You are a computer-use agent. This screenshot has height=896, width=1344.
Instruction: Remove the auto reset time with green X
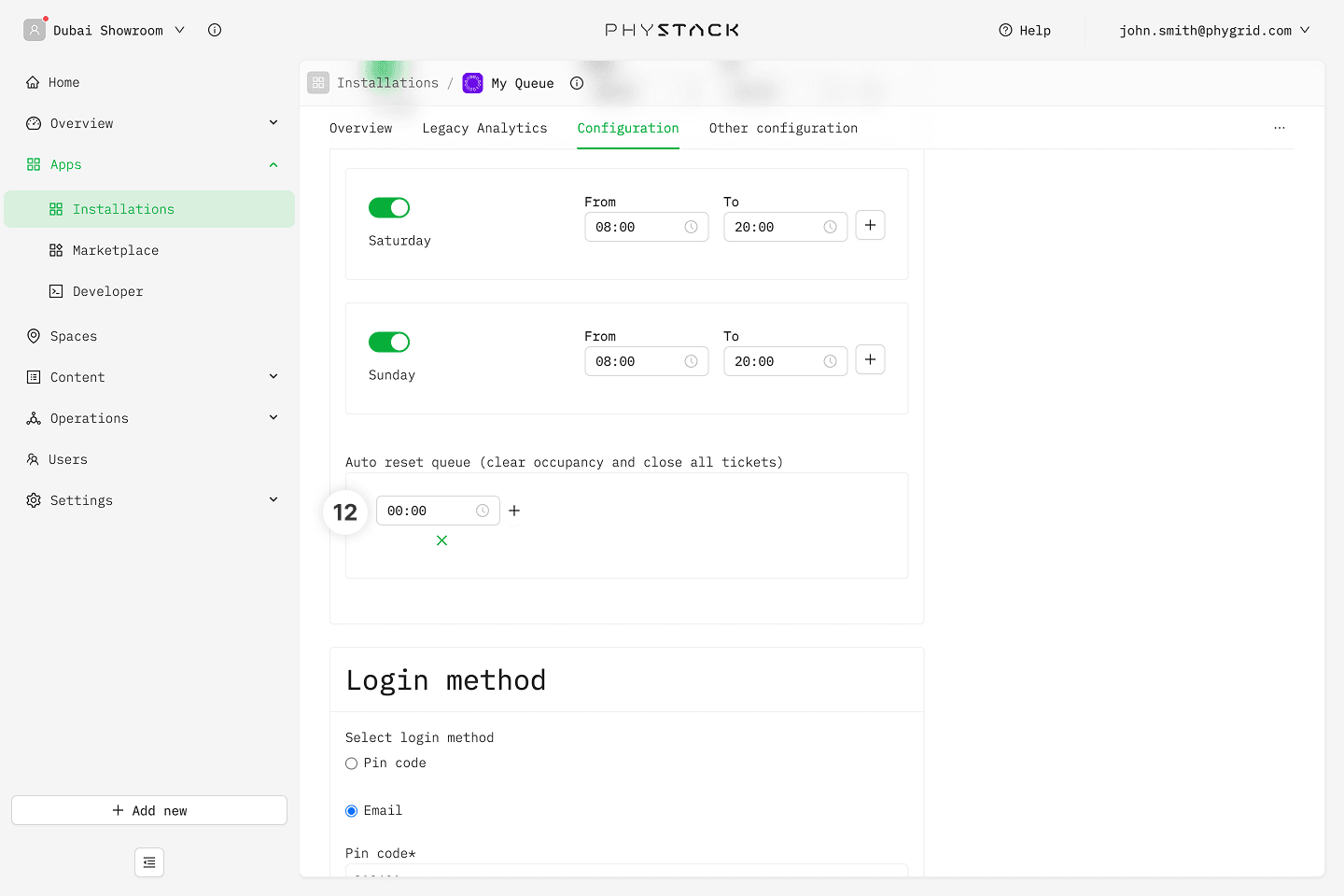point(441,540)
